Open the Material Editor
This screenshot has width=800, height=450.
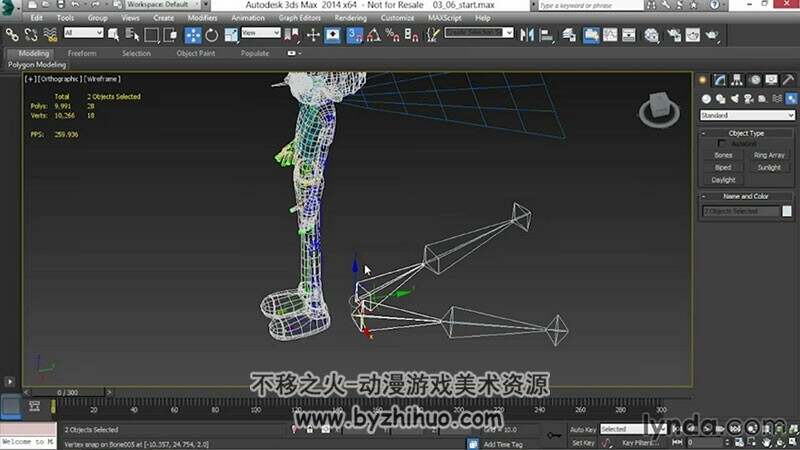pyautogui.click(x=652, y=35)
